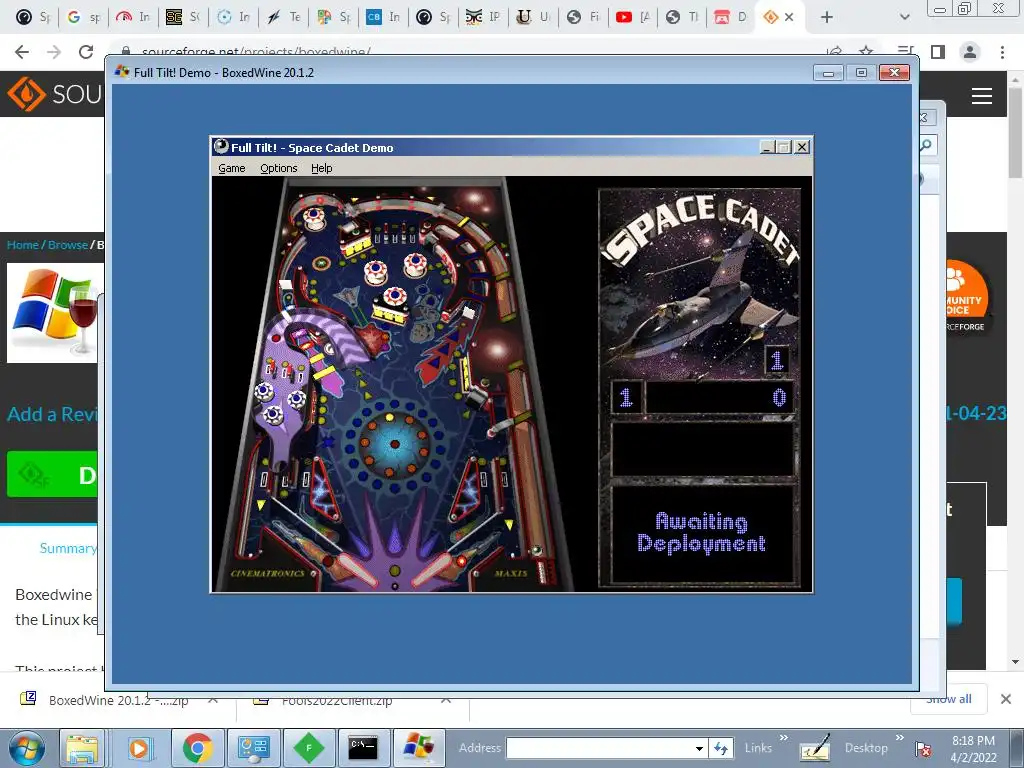The width and height of the screenshot is (1024, 768).
Task: Open the Options menu in Space Cadet
Action: point(278,168)
